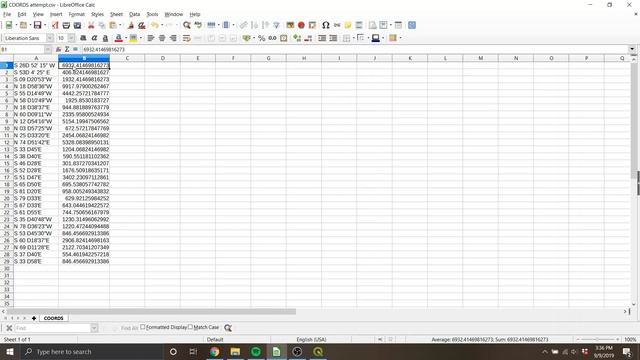Toggle the Formatted Display checkbox
This screenshot has width=640, height=360.
point(142,327)
